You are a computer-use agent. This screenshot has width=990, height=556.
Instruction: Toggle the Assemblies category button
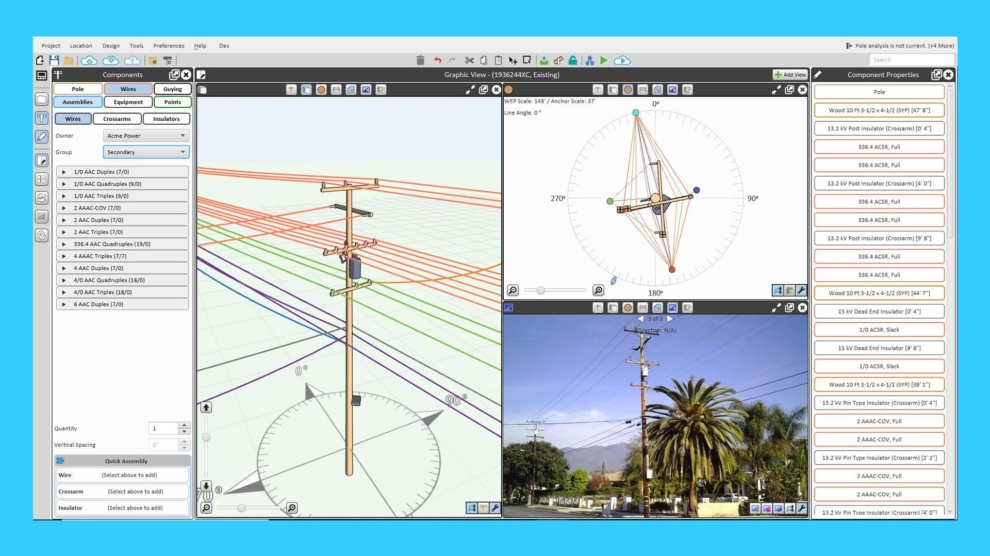[x=77, y=102]
